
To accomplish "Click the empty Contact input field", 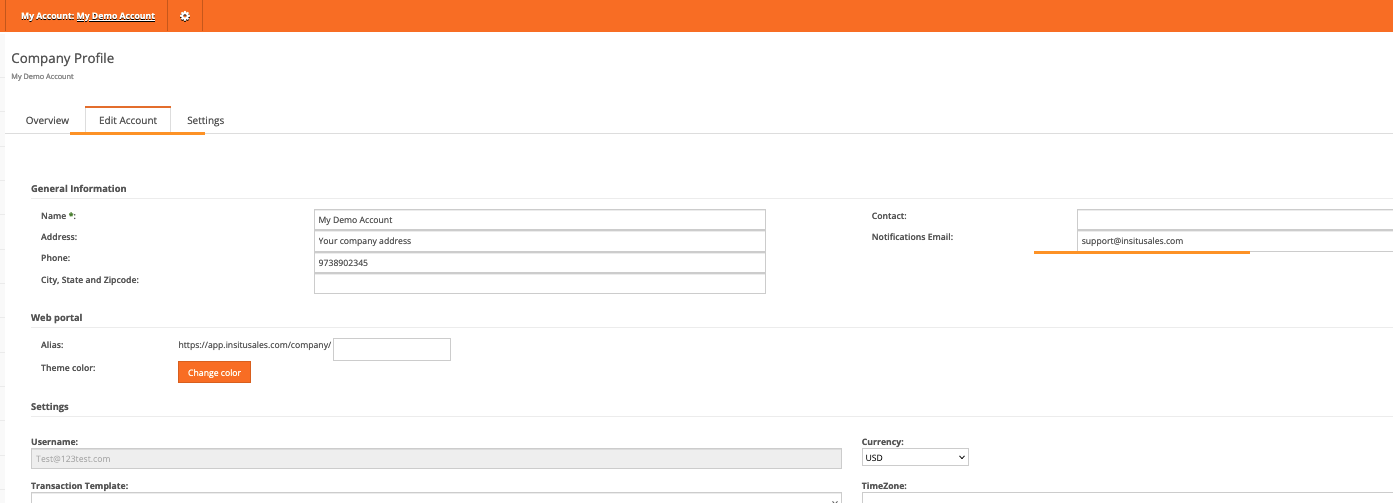I will point(1234,220).
